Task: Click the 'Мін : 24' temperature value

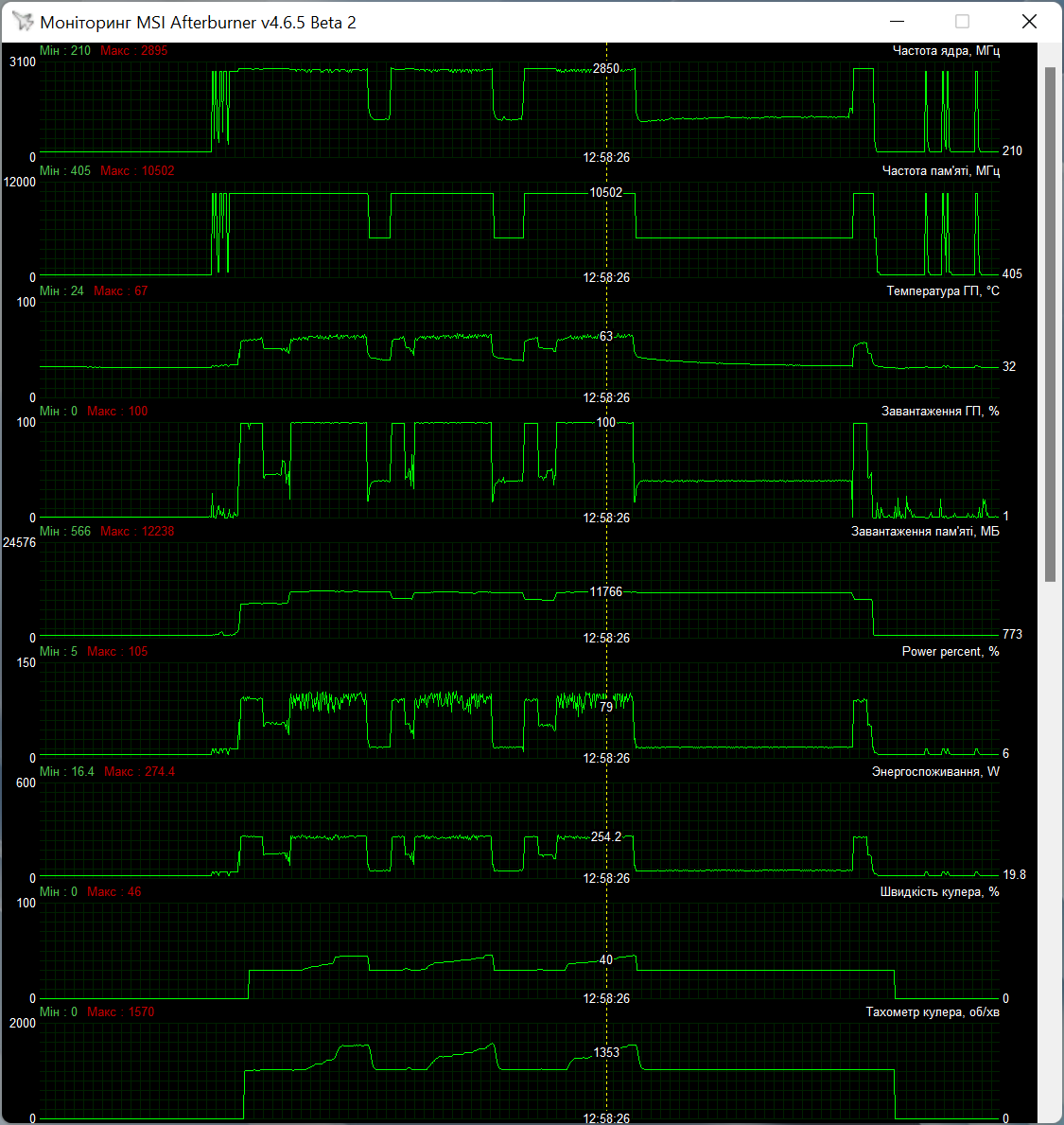Action: click(x=61, y=290)
